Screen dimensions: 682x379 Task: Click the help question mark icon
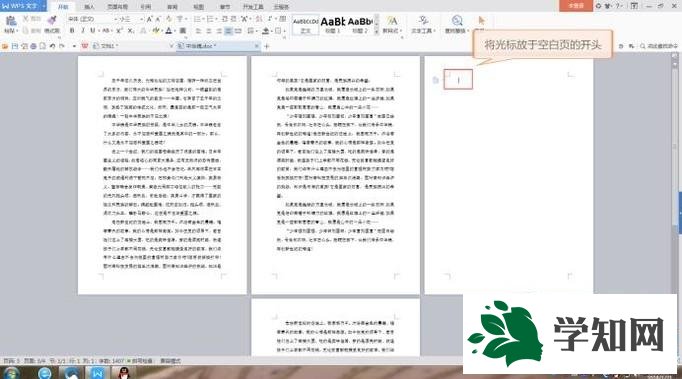[x=618, y=6]
